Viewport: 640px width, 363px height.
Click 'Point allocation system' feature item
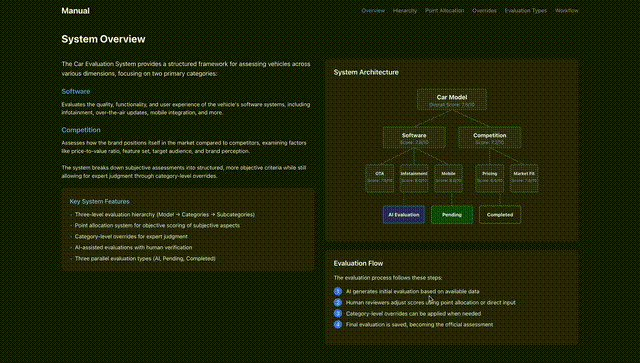point(157,225)
